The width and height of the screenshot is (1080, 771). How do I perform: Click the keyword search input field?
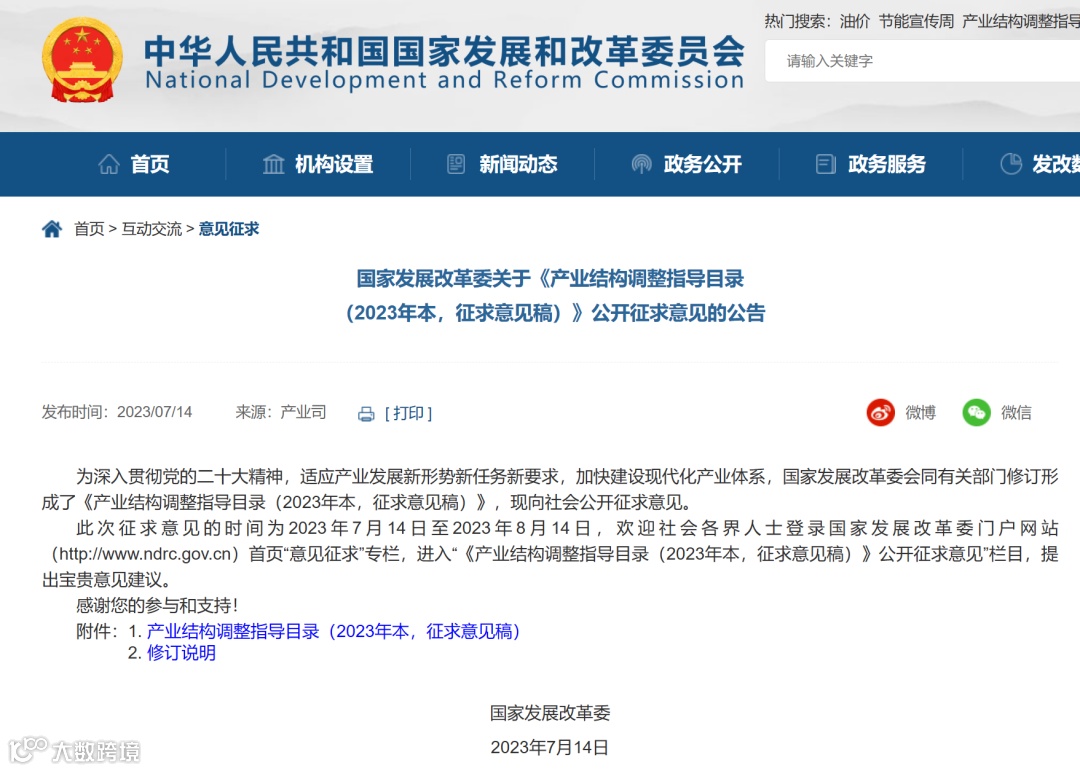click(x=922, y=61)
